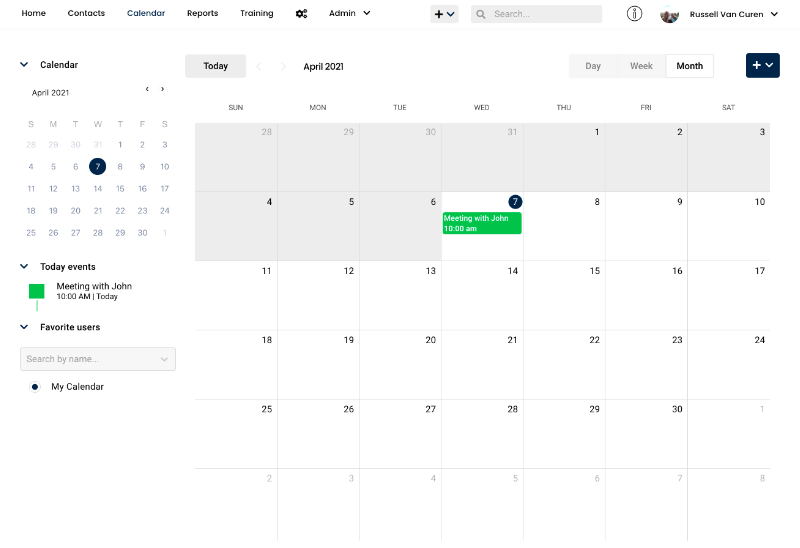Open the Admin dropdown menu
Image resolution: width=800 pixels, height=548 pixels.
point(349,14)
